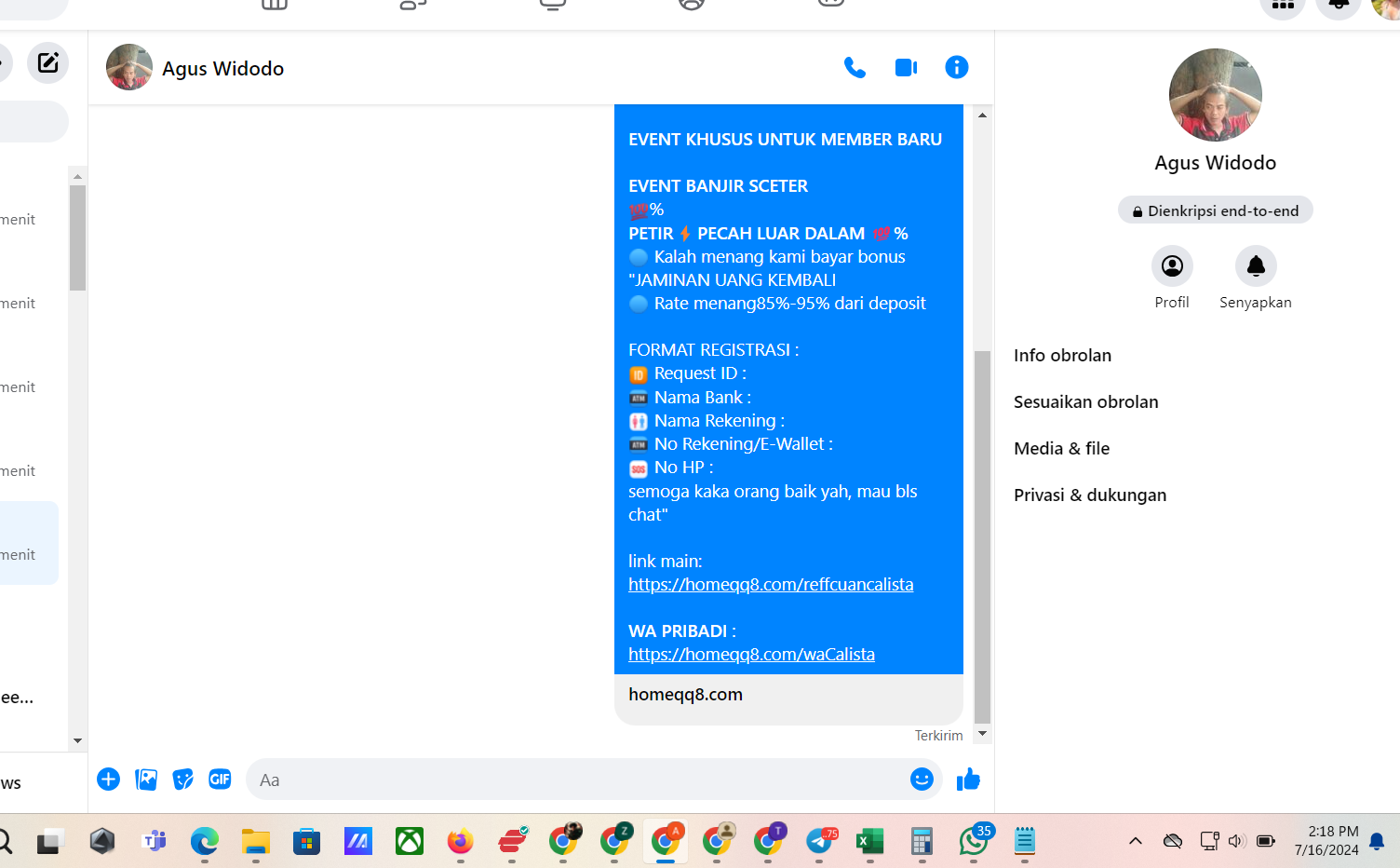Open more actions plus icon in composer
The width and height of the screenshot is (1400, 868).
click(x=108, y=780)
